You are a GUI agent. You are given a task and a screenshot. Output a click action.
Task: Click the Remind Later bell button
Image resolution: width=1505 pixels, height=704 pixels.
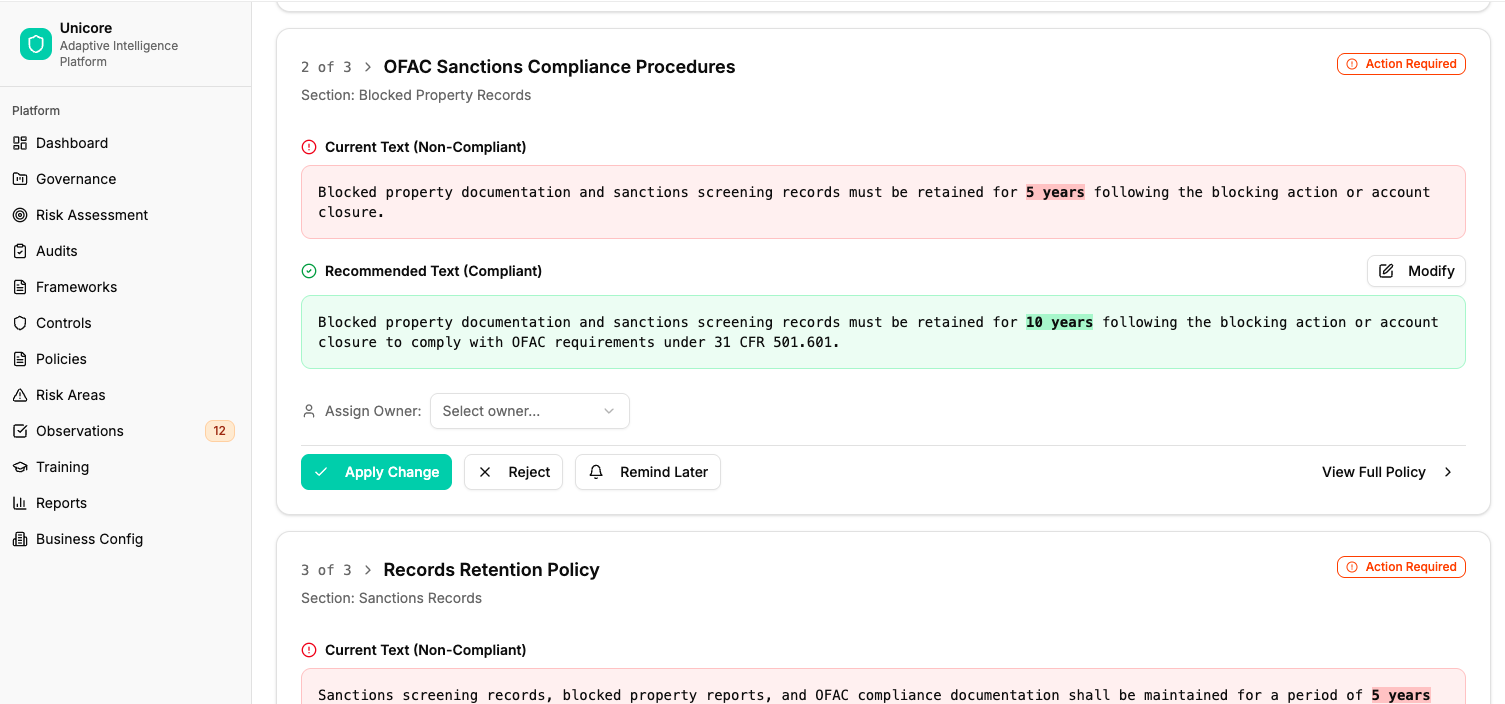tap(648, 472)
